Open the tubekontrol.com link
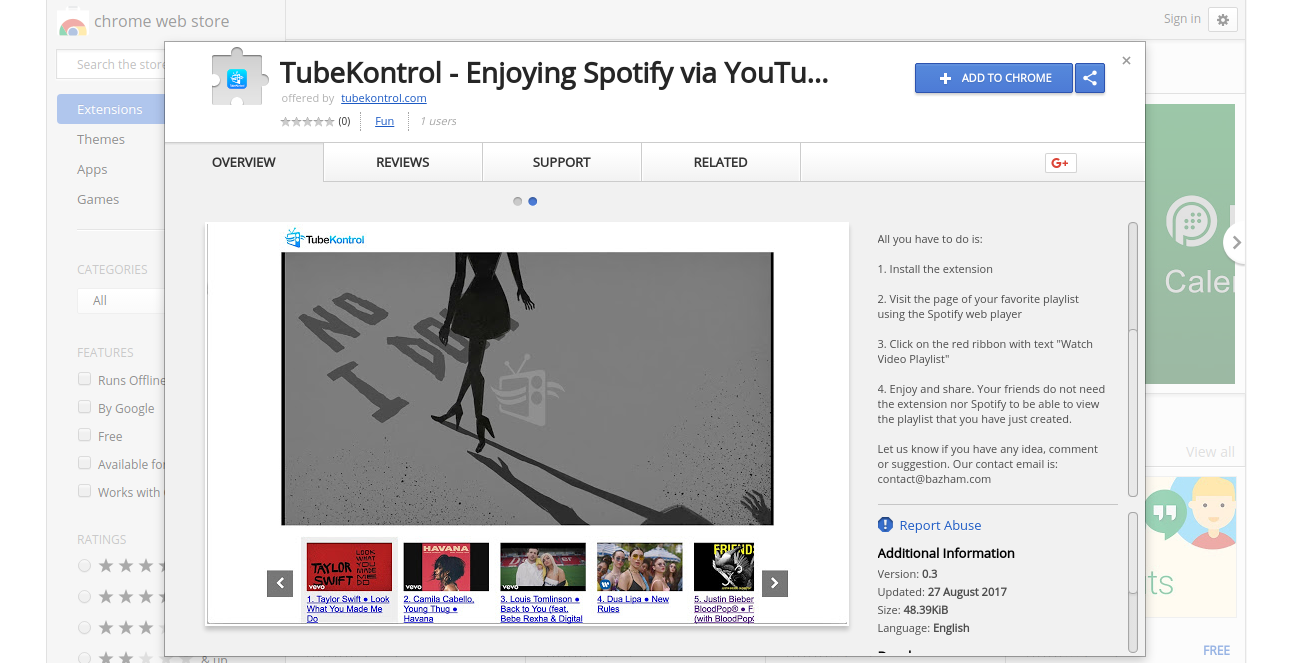The image size is (1294, 663). tap(384, 98)
